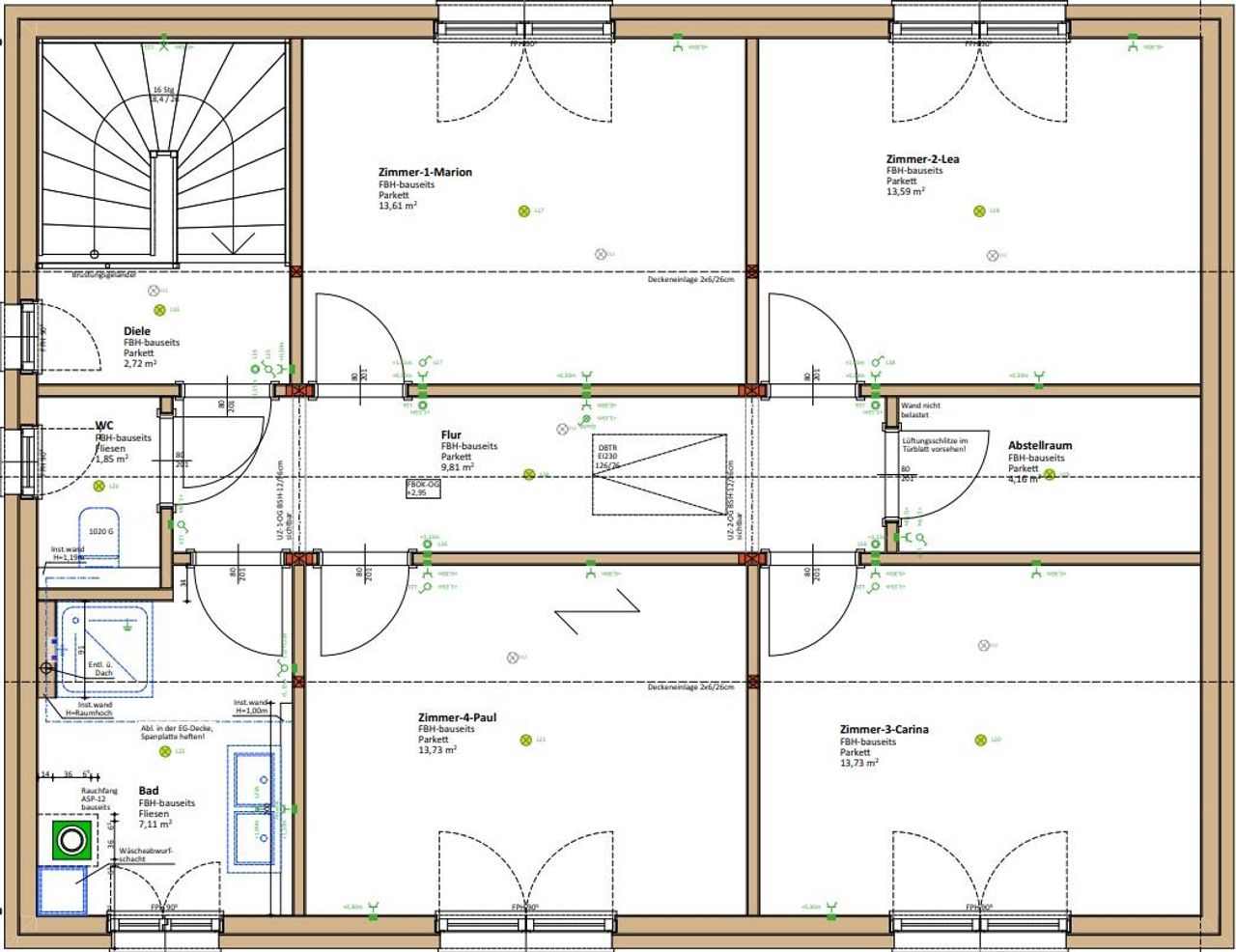Screen dimensions: 1236x952
Task: Click the FBOK-OG +2,95 height box
Action: (423, 490)
